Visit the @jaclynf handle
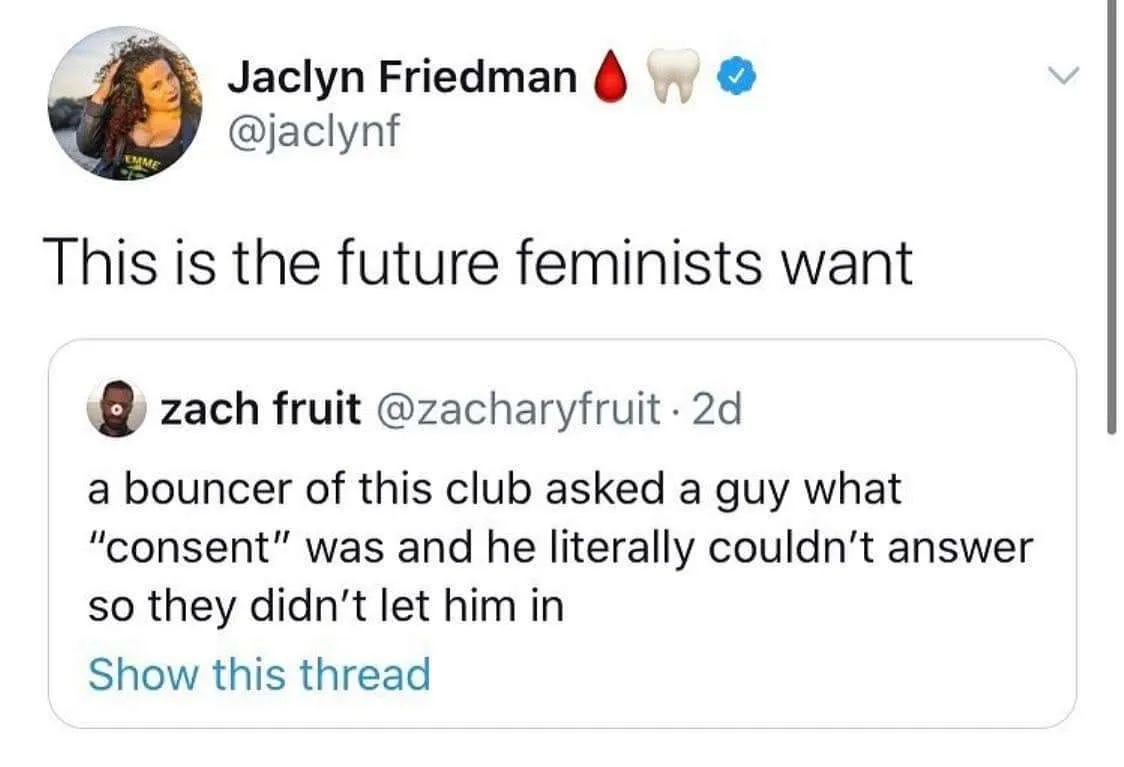1124x767 pixels. 312,130
